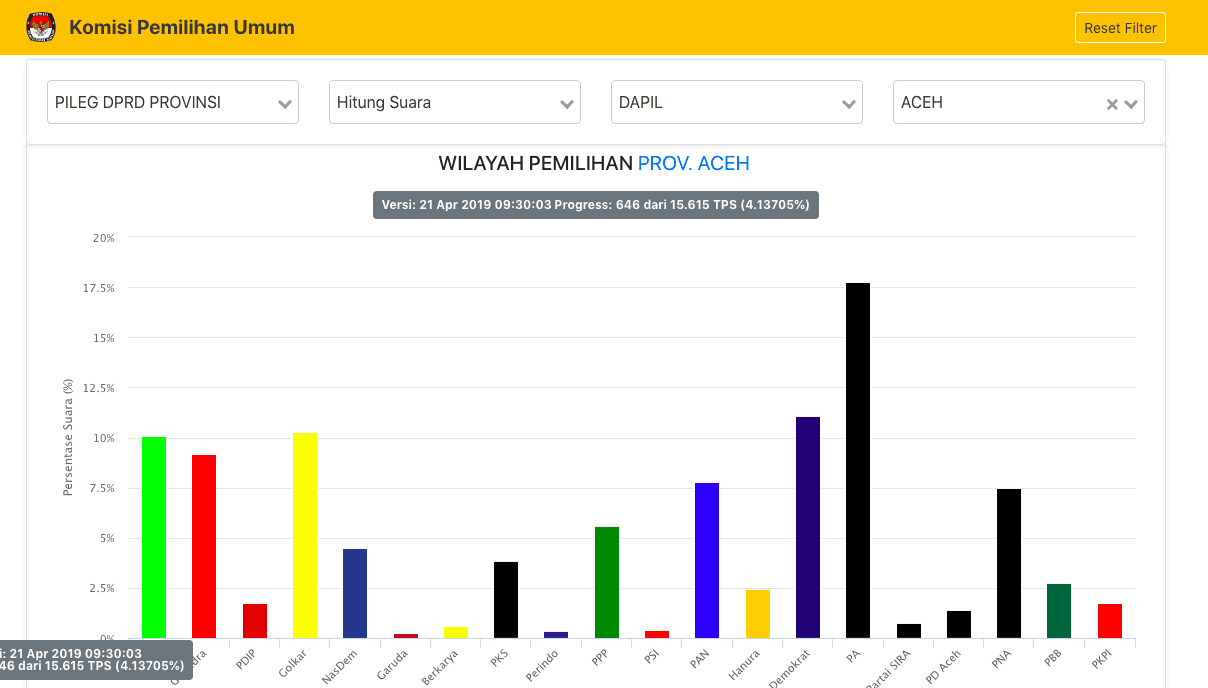Open the Hitung Suara dropdown
This screenshot has width=1208, height=688.
point(455,102)
